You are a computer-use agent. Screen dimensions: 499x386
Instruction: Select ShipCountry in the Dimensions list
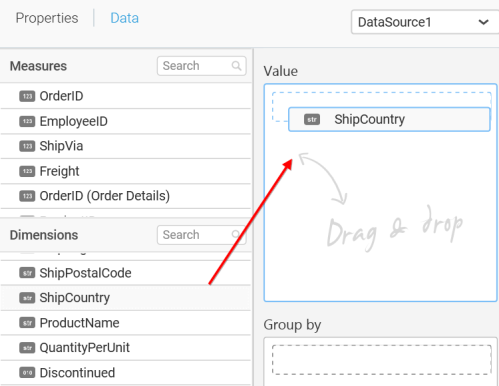point(126,298)
